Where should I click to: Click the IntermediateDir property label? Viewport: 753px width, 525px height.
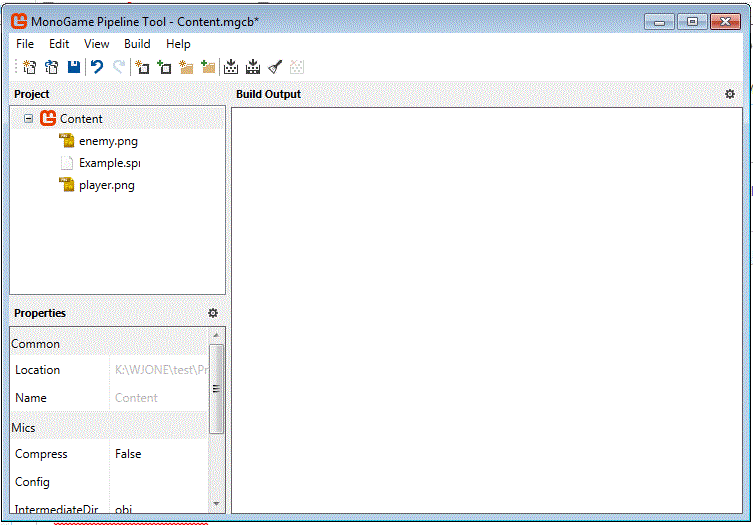[x=57, y=509]
